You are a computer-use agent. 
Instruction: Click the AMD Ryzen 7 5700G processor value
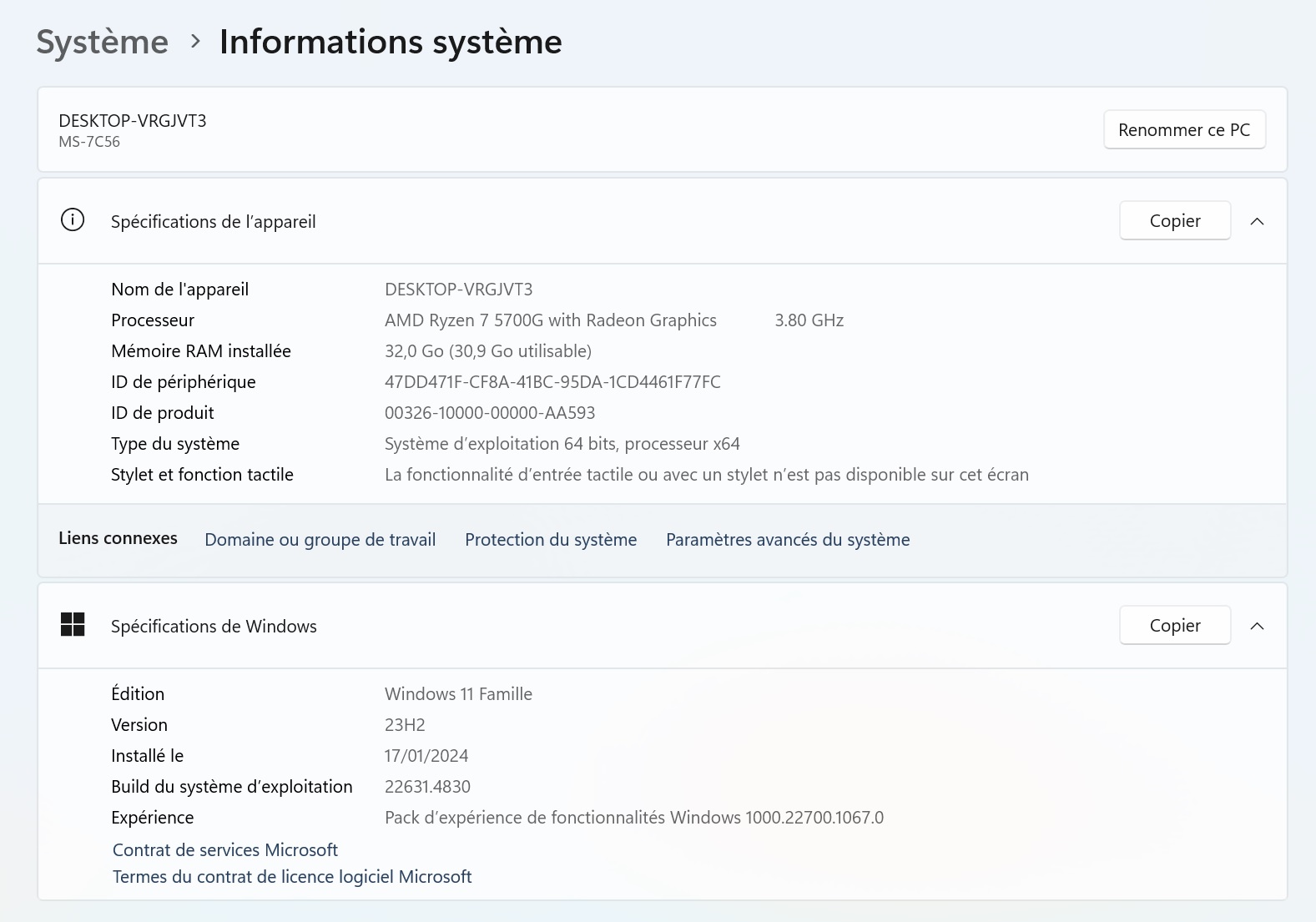[x=551, y=320]
